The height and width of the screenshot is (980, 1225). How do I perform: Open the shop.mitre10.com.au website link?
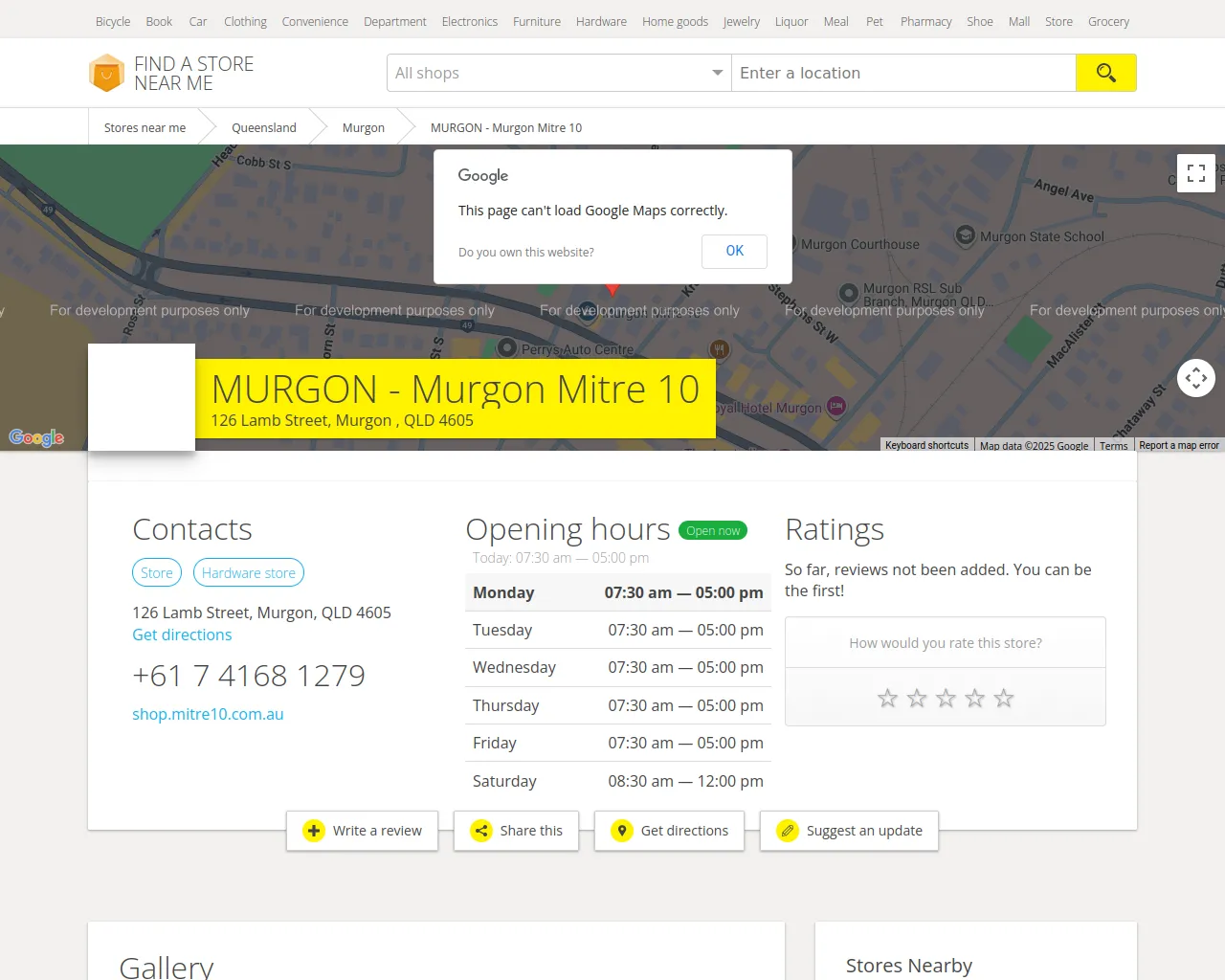pyautogui.click(x=208, y=714)
